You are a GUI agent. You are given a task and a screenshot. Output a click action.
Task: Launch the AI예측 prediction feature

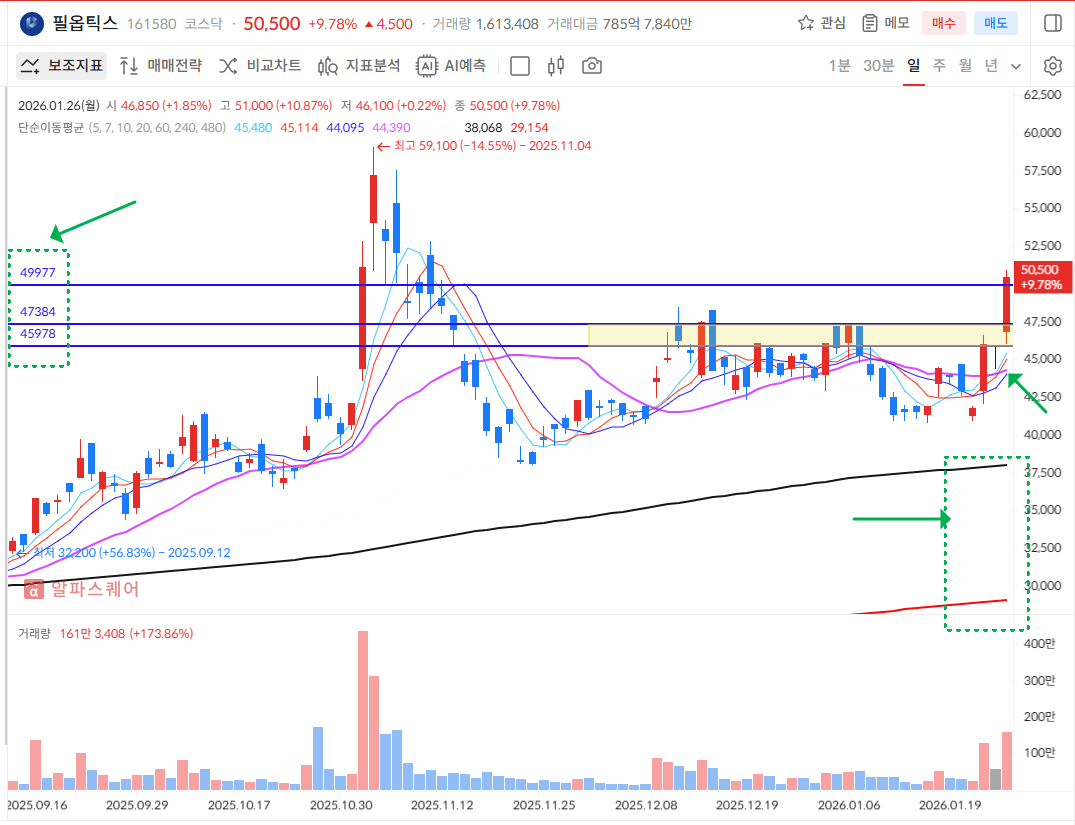click(452, 66)
